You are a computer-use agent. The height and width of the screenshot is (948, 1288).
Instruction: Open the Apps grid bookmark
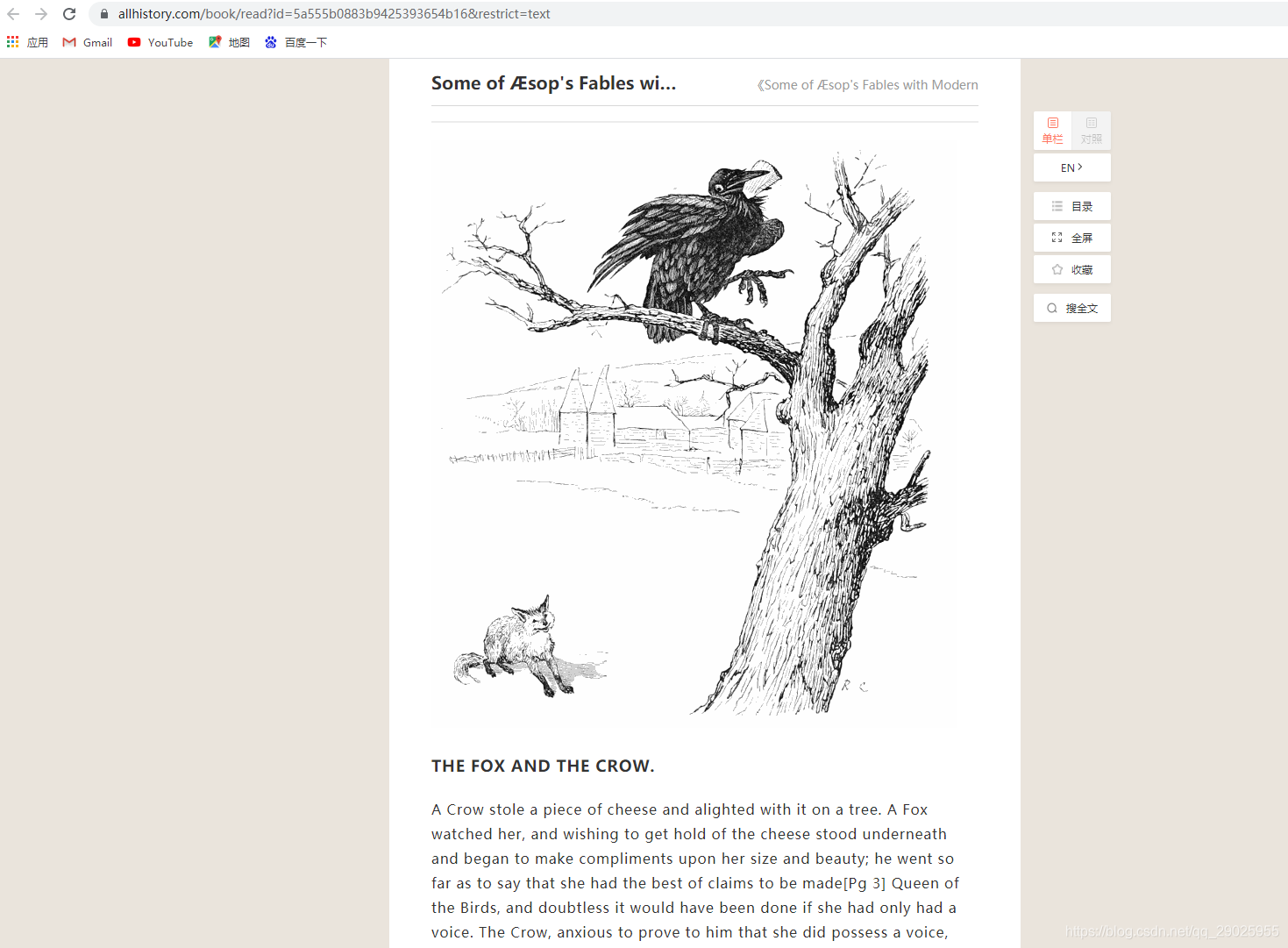(27, 42)
